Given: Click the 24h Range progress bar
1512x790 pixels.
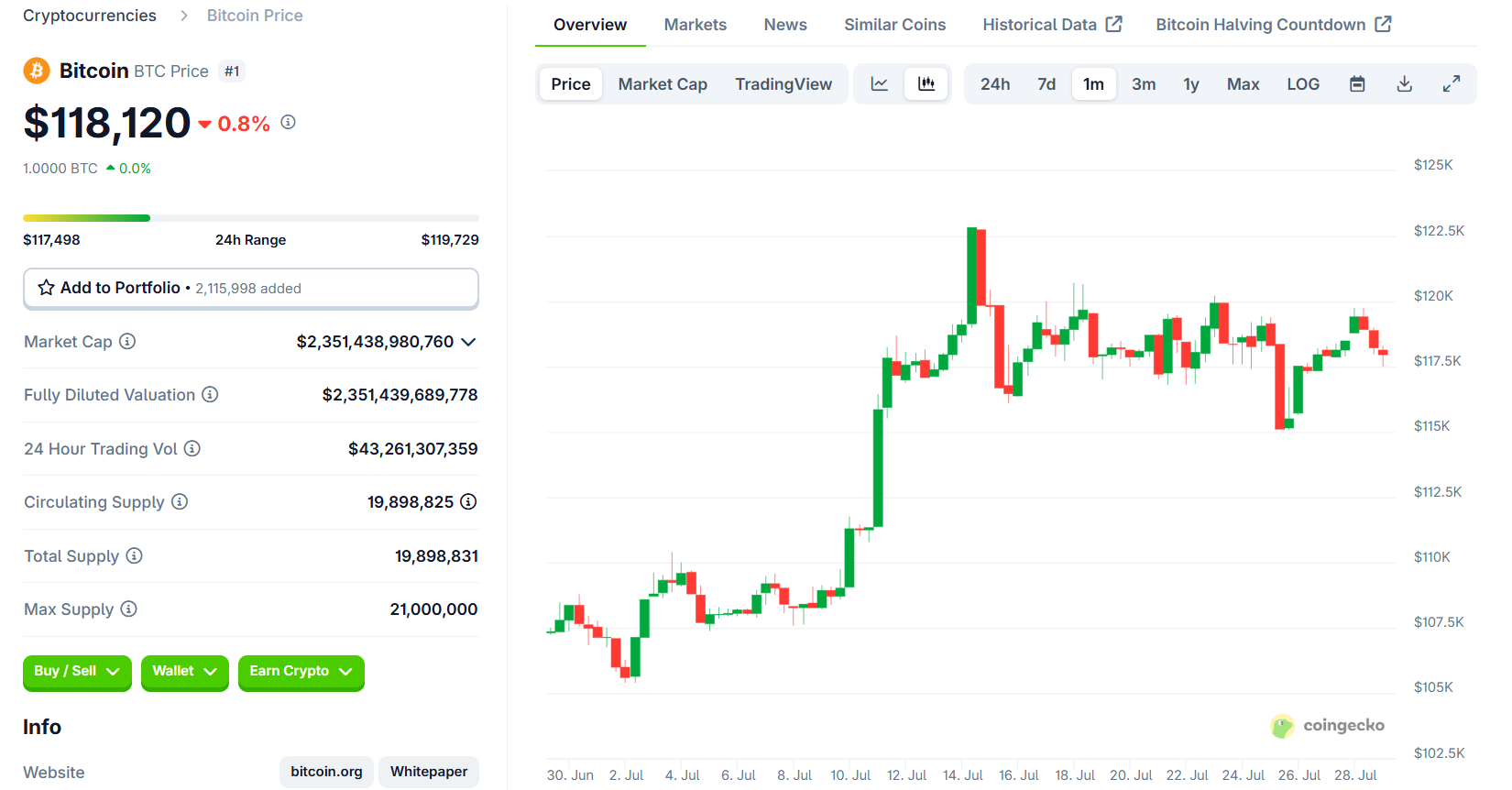Looking at the screenshot, I should pos(250,218).
